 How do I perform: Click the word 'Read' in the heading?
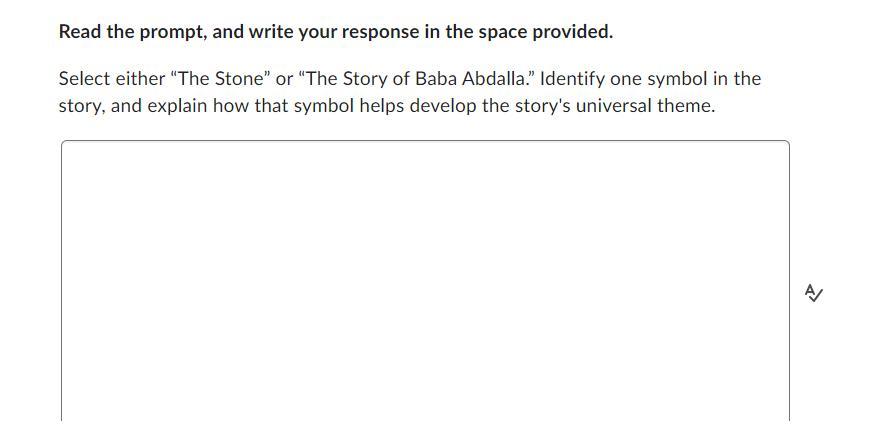pyautogui.click(x=80, y=31)
